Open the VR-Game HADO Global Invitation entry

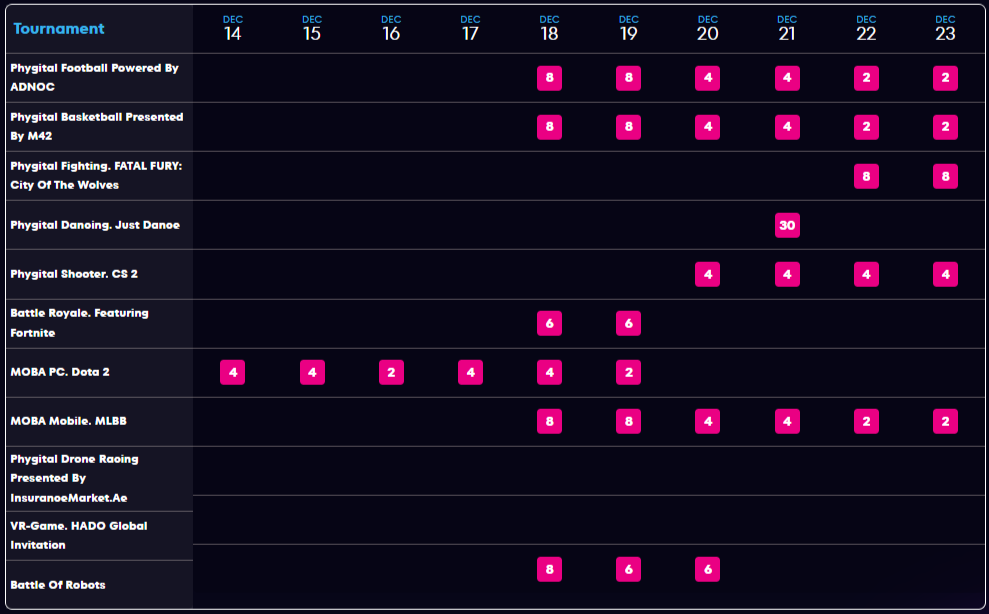coord(78,535)
